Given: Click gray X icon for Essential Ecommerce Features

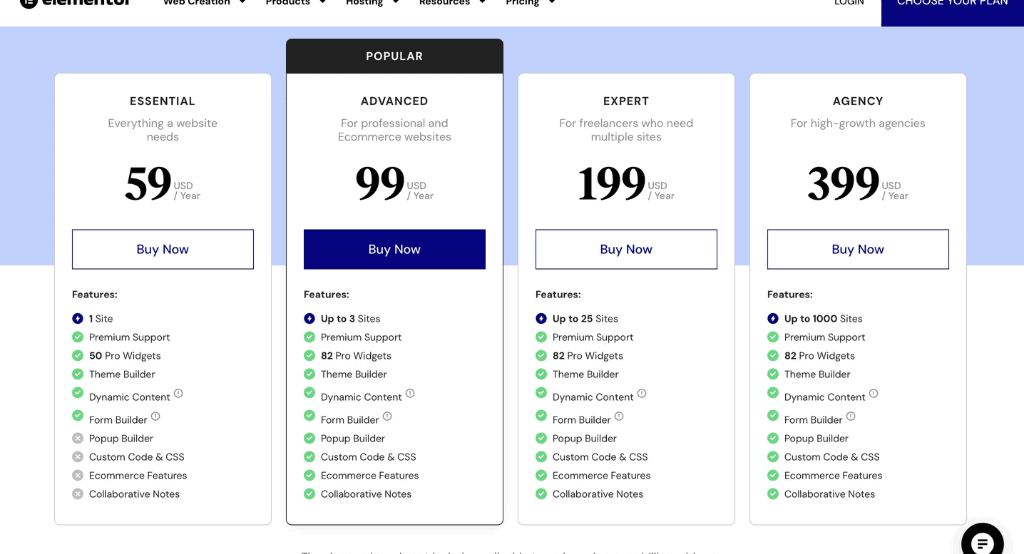Looking at the screenshot, I should point(78,475).
